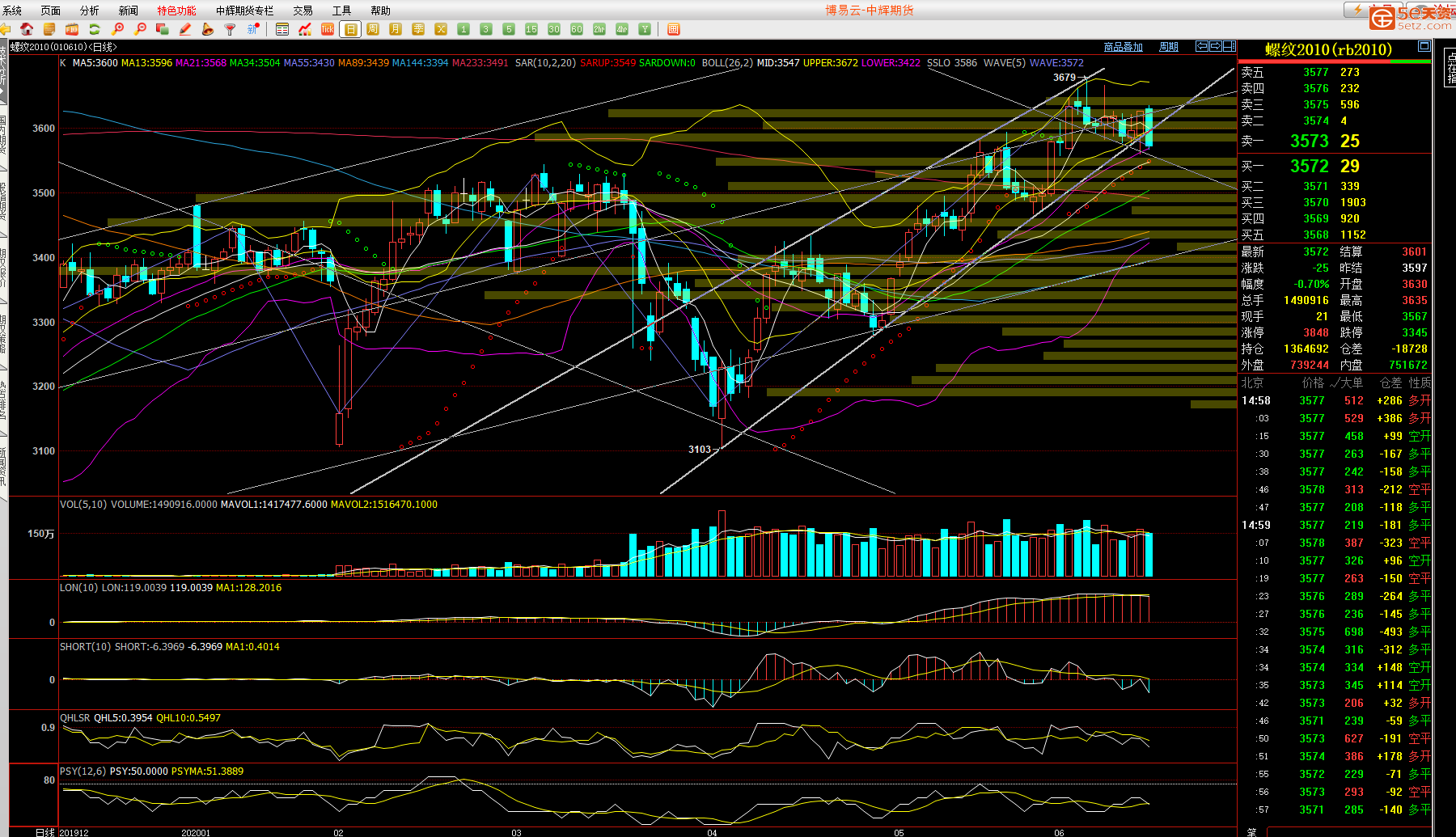Image resolution: width=1456 pixels, height=837 pixels.
Task: Open the notebook icon beside home
Action: pyautogui.click(x=49, y=29)
